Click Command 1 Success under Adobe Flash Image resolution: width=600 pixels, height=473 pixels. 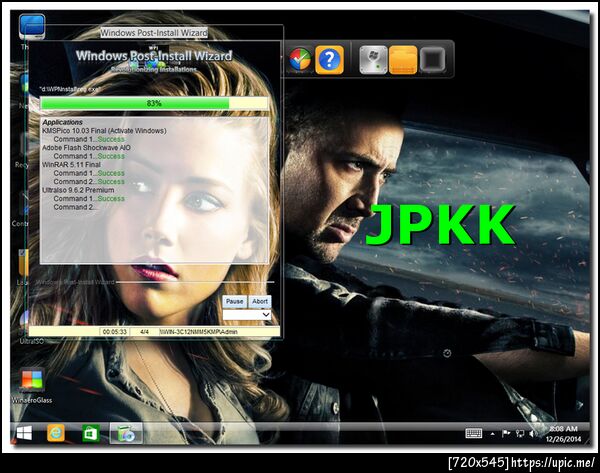pos(89,156)
